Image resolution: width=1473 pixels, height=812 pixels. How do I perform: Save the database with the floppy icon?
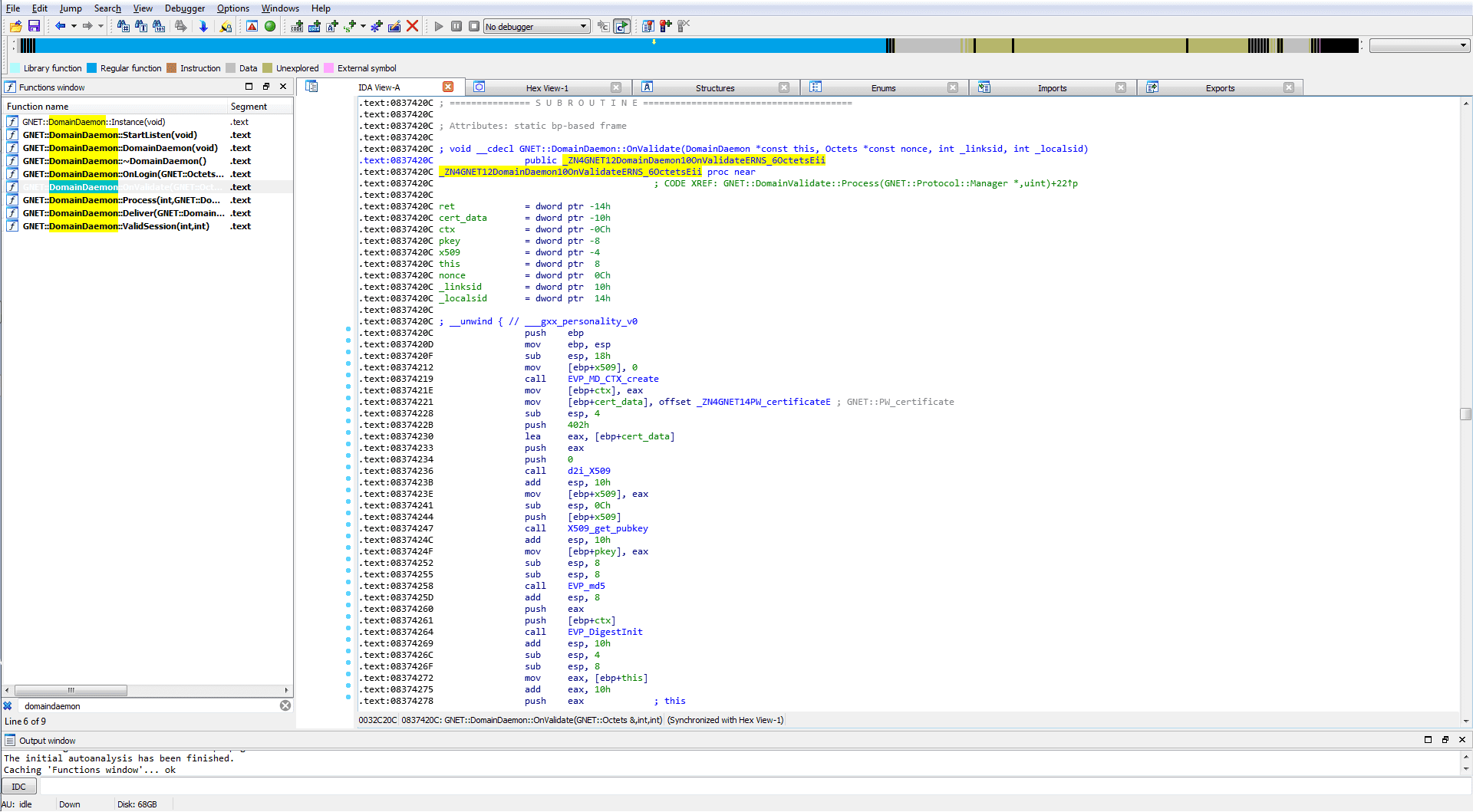point(34,26)
